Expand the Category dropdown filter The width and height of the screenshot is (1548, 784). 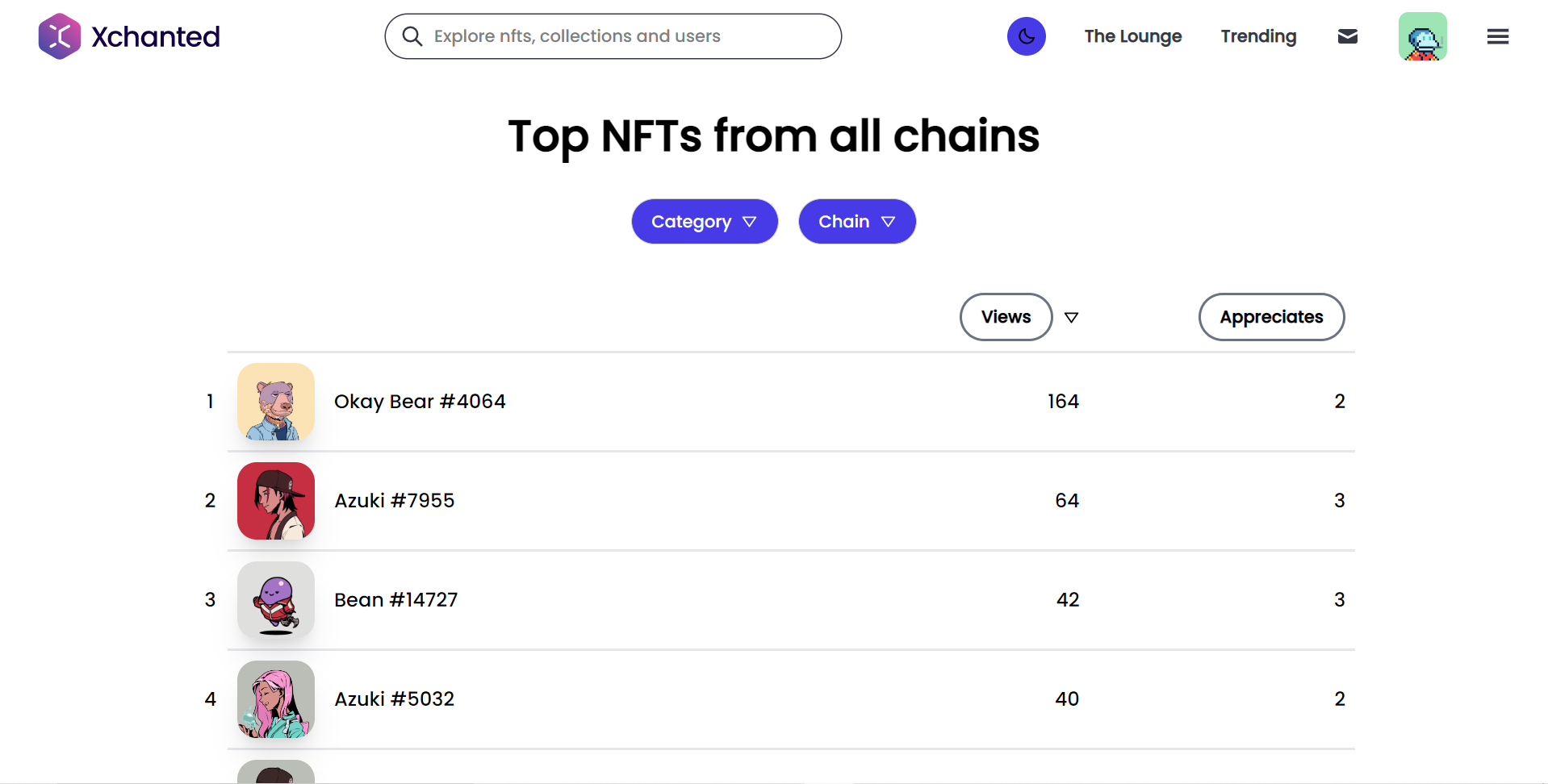(x=704, y=221)
